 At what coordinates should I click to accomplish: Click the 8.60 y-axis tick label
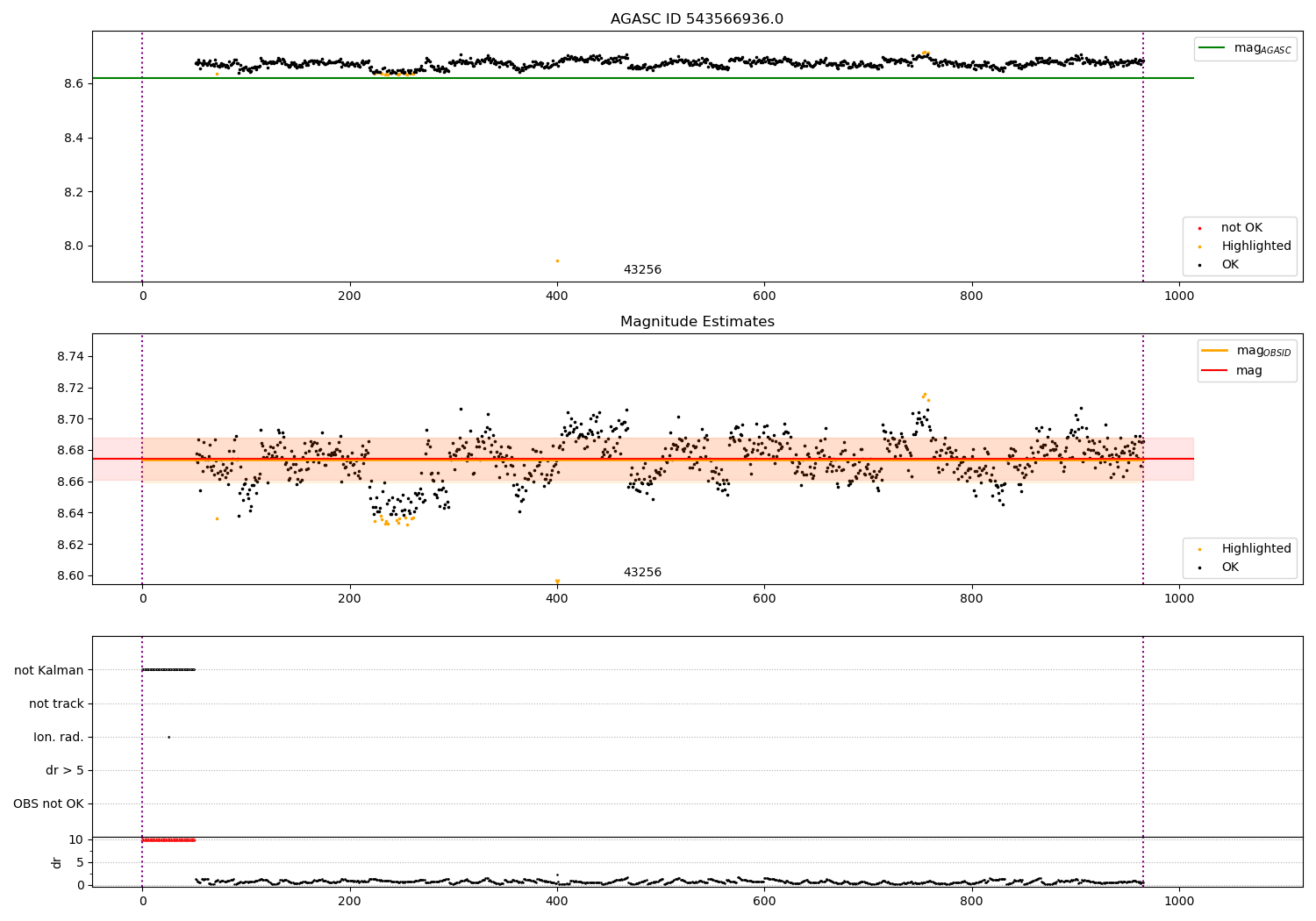pyautogui.click(x=69, y=575)
